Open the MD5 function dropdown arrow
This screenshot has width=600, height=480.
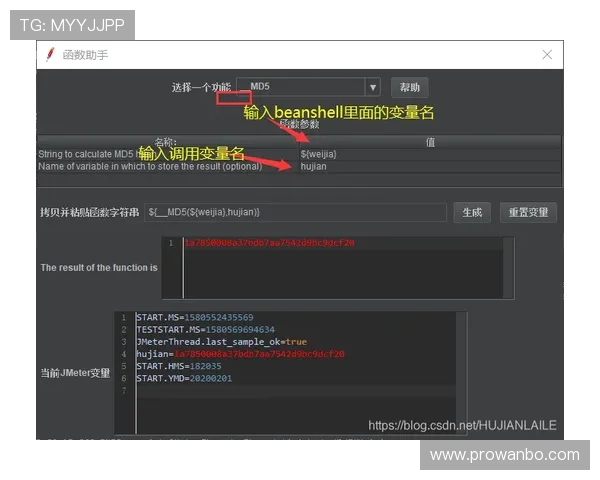pyautogui.click(x=372, y=87)
